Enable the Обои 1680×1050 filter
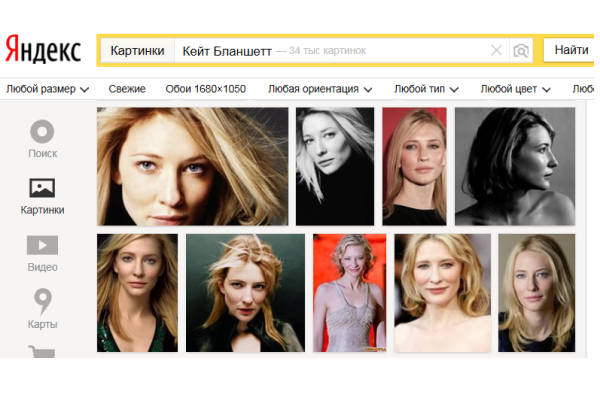The width and height of the screenshot is (600, 400). 205,89
